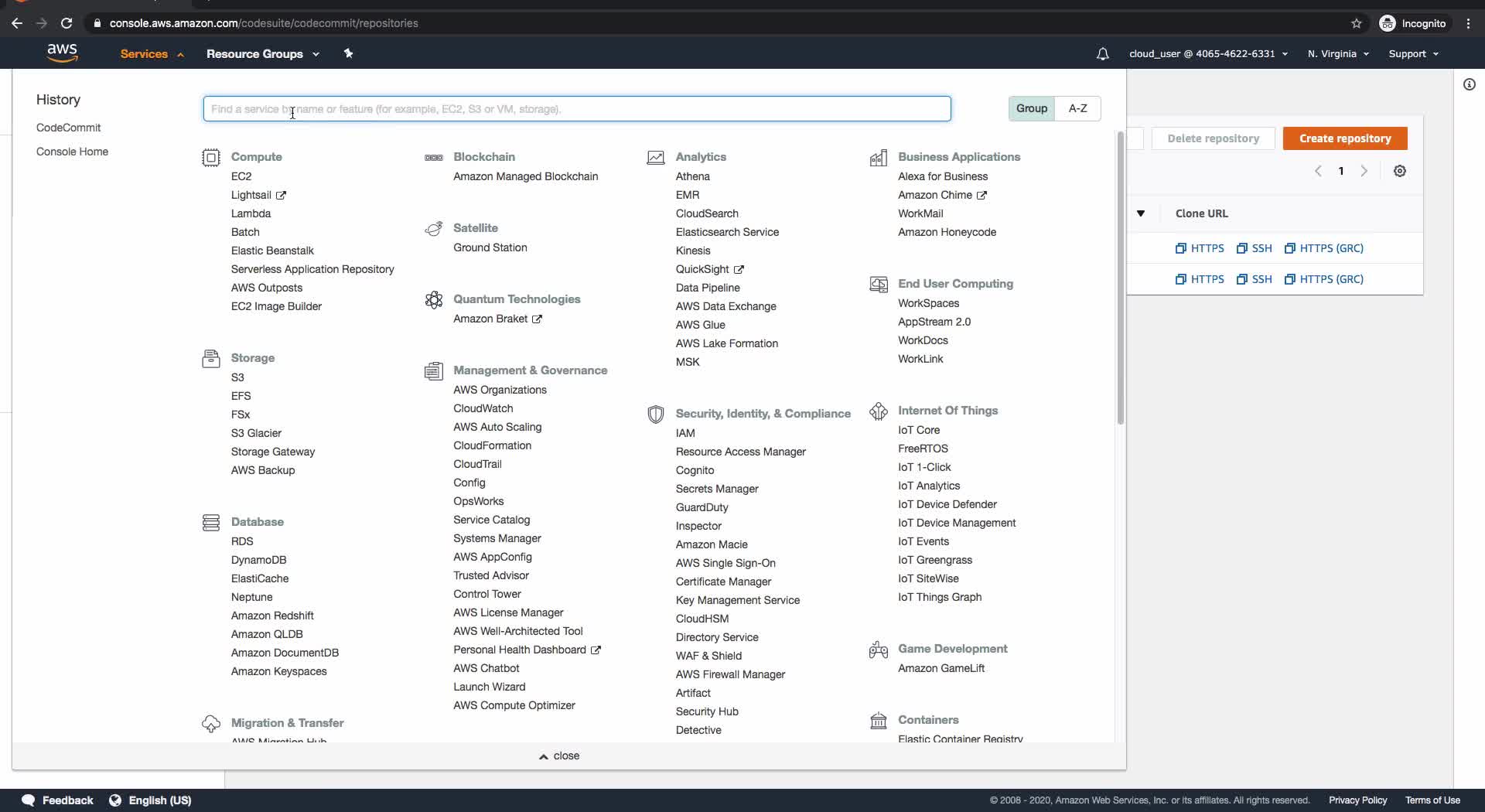1485x812 pixels.
Task: Reload the page with browser refresh icon
Action: click(x=67, y=23)
